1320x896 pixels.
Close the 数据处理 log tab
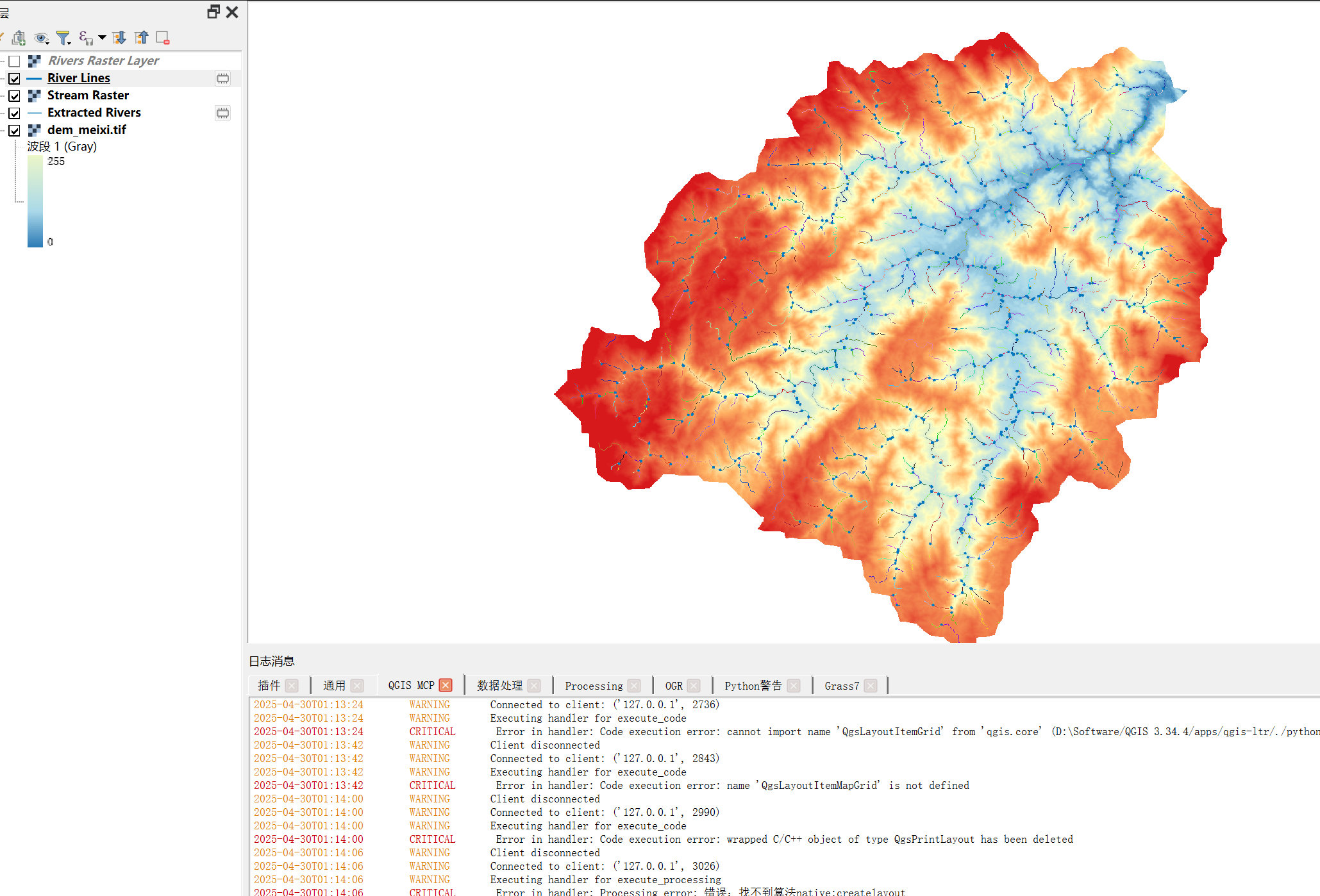[534, 686]
